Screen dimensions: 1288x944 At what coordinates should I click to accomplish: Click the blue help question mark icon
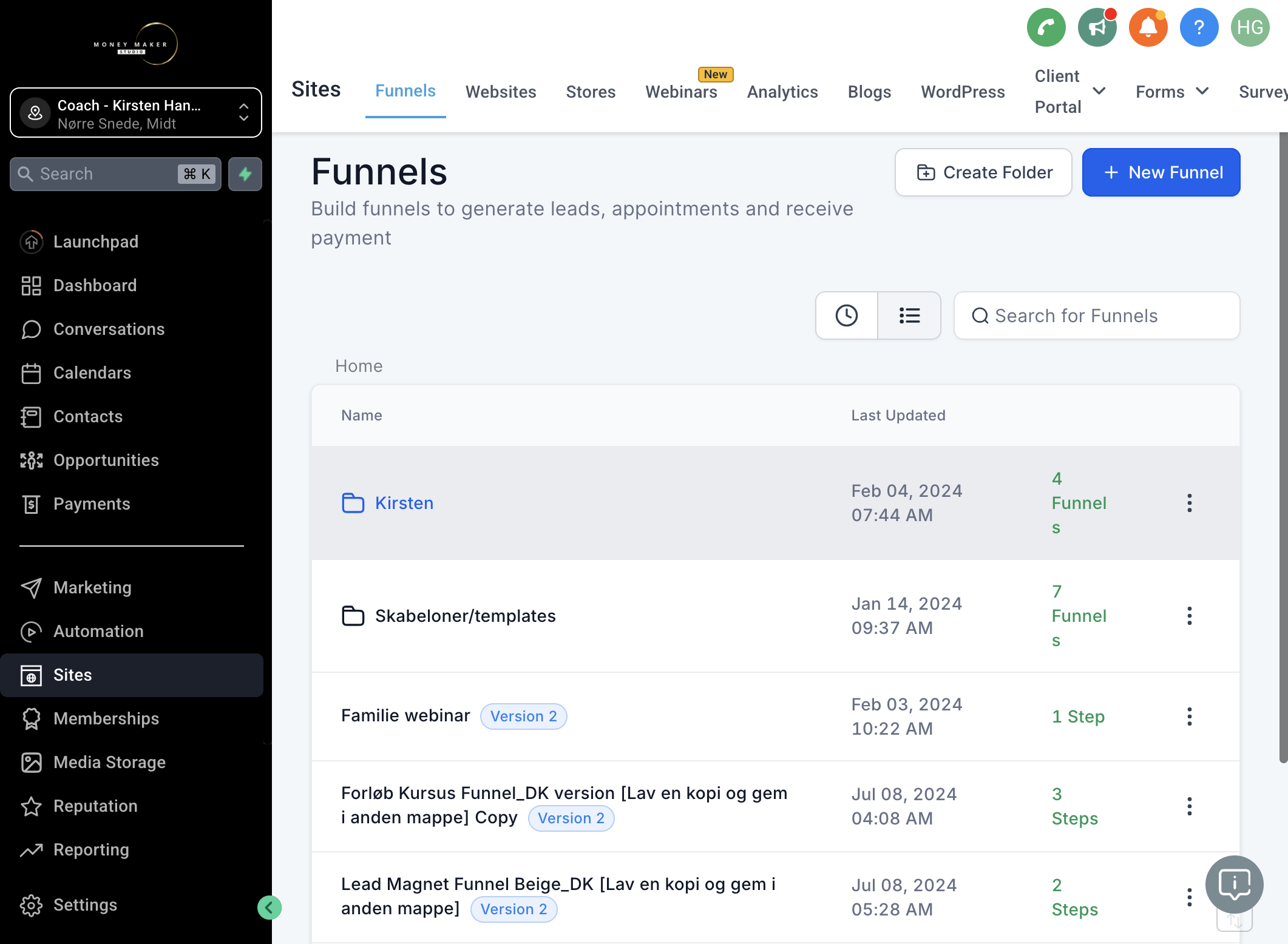[x=1199, y=27]
